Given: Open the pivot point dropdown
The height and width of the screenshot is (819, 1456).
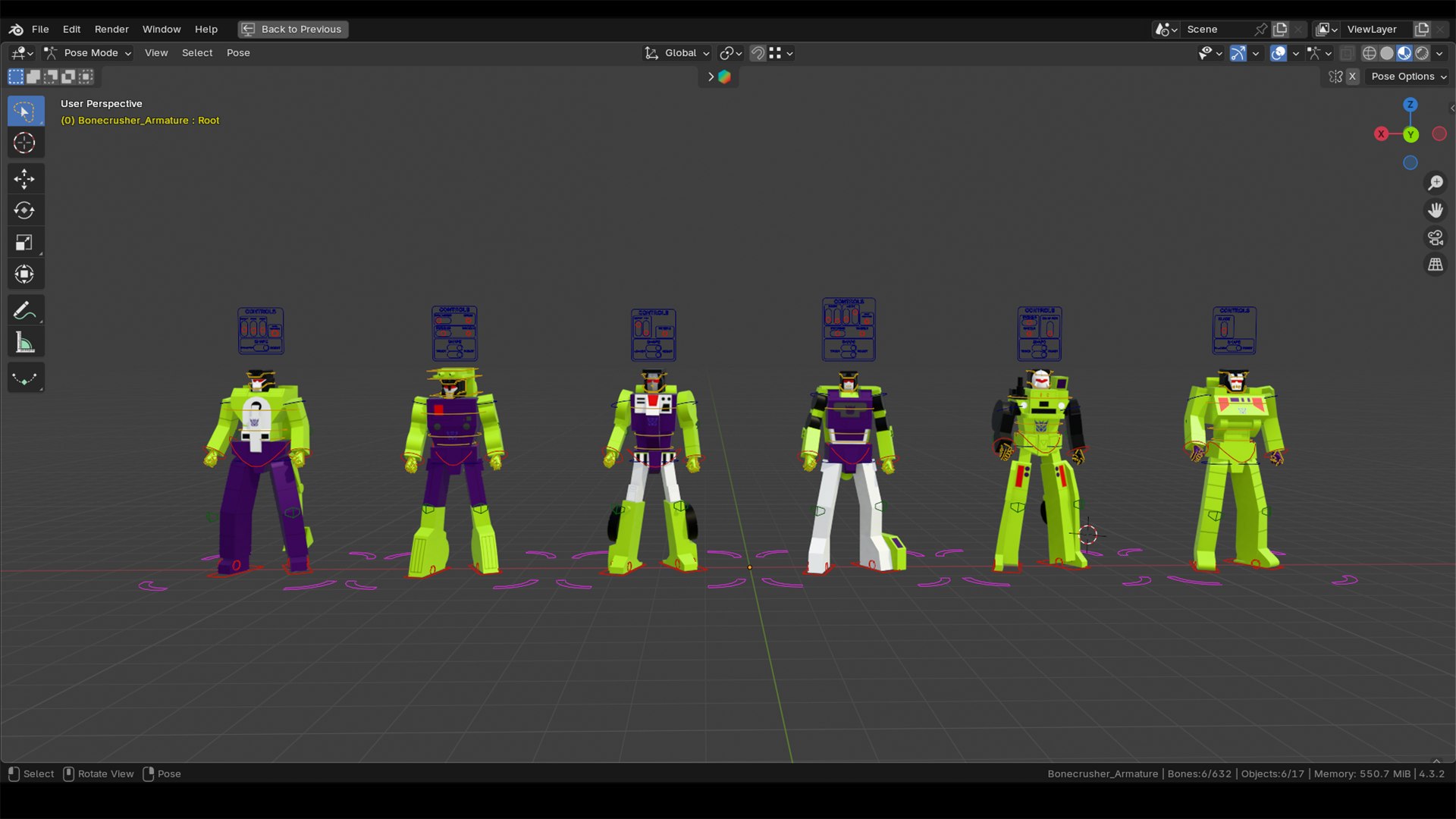Looking at the screenshot, I should [730, 53].
